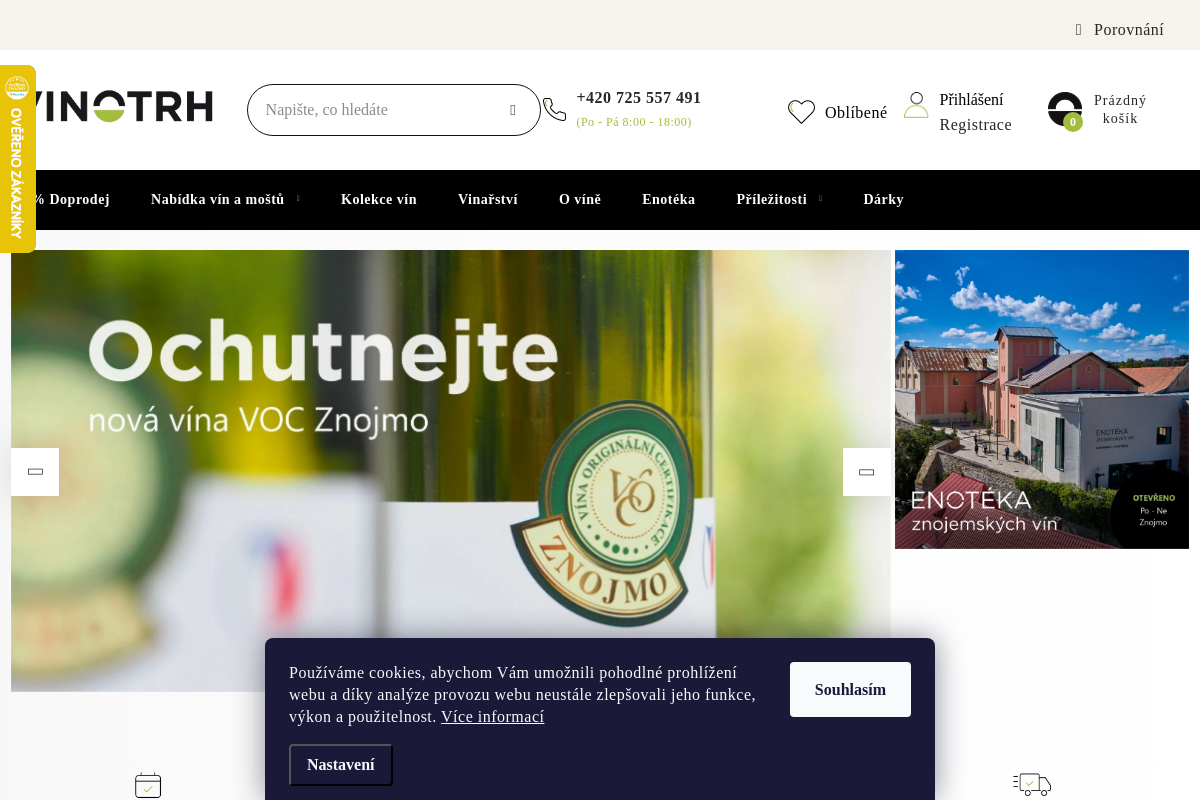Open Porovnání link
This screenshot has width=1200, height=800.
point(1129,30)
